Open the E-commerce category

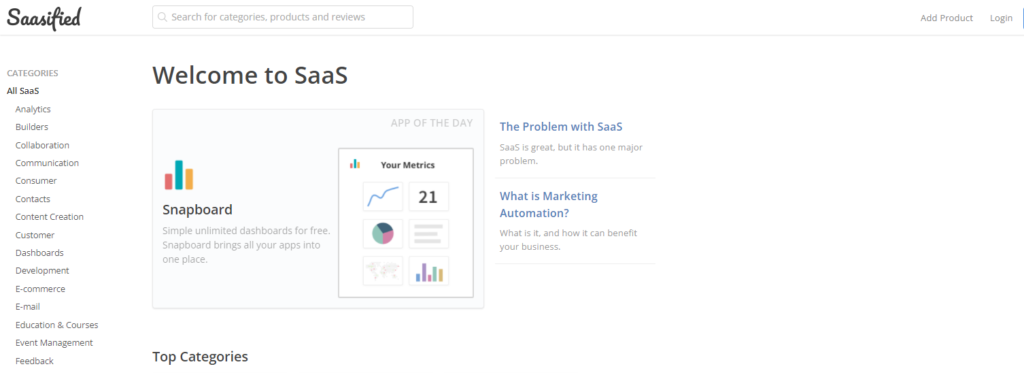coord(40,289)
